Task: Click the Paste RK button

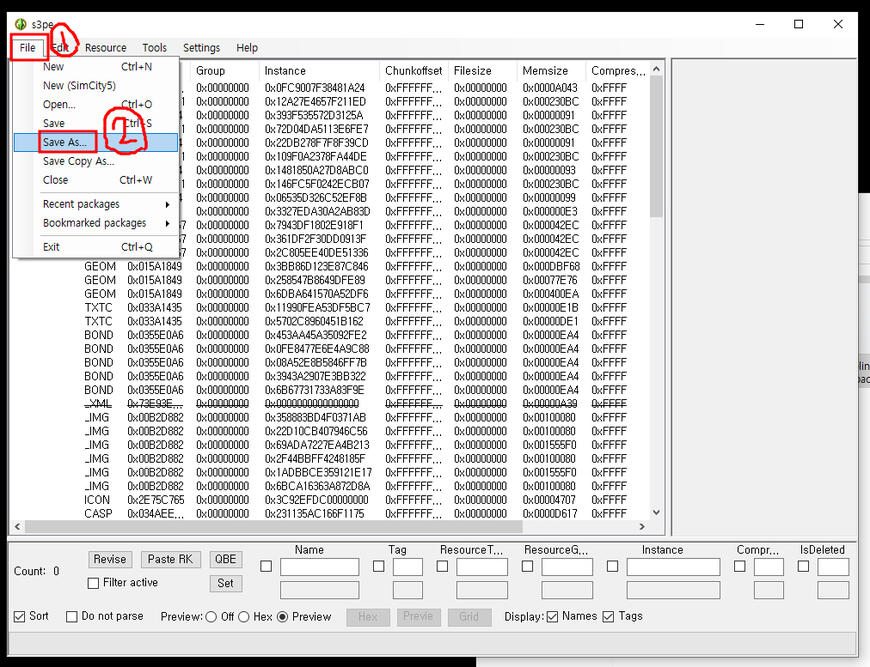Action: click(x=170, y=560)
